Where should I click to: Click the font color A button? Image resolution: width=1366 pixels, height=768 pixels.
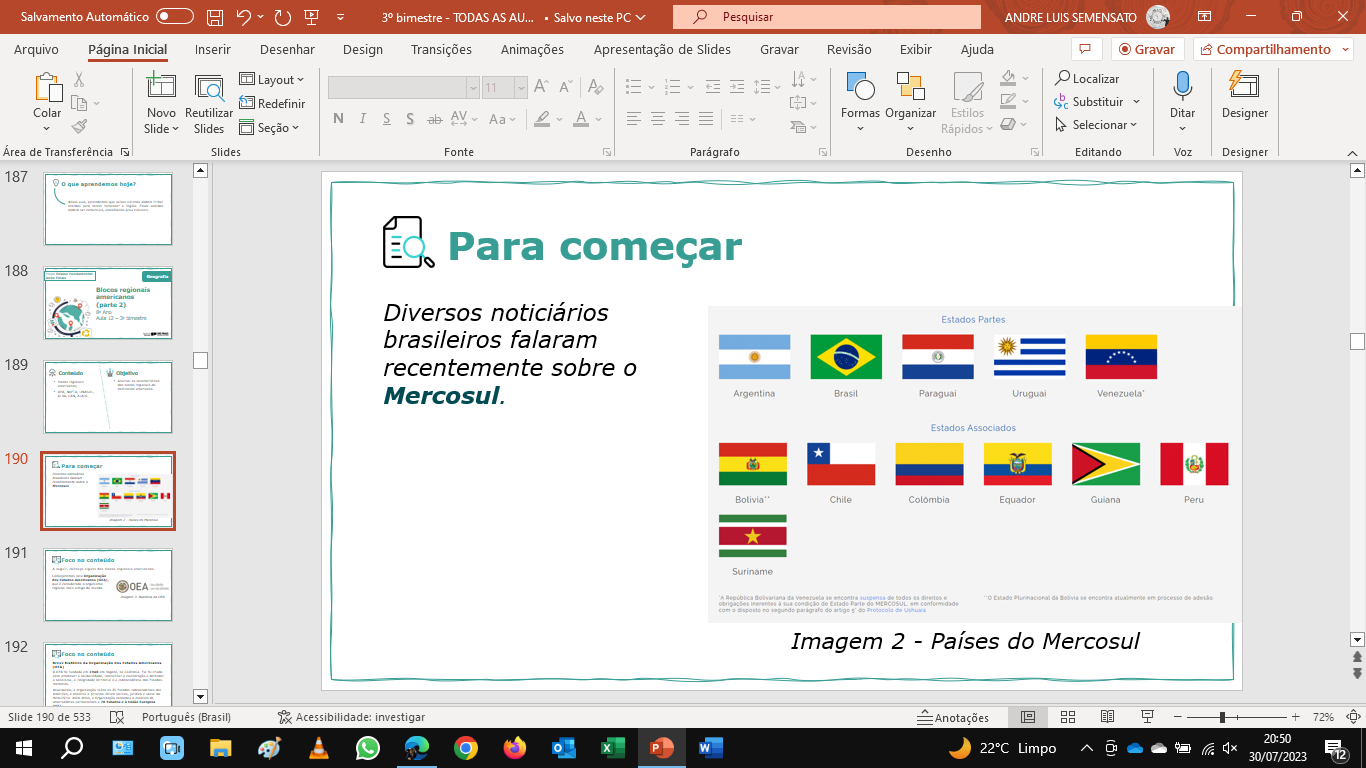point(581,119)
